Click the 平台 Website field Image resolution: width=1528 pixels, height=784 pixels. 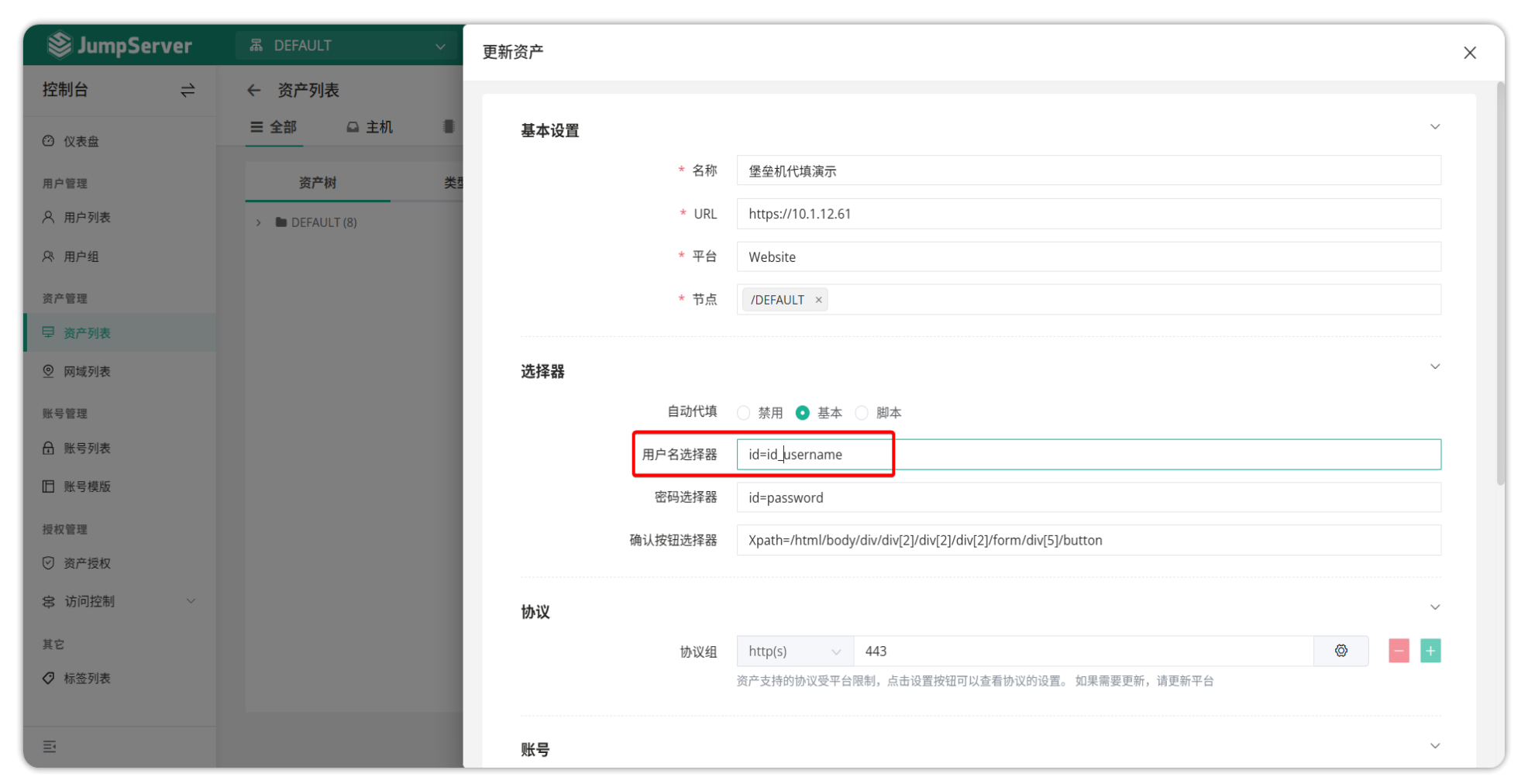tap(1089, 256)
